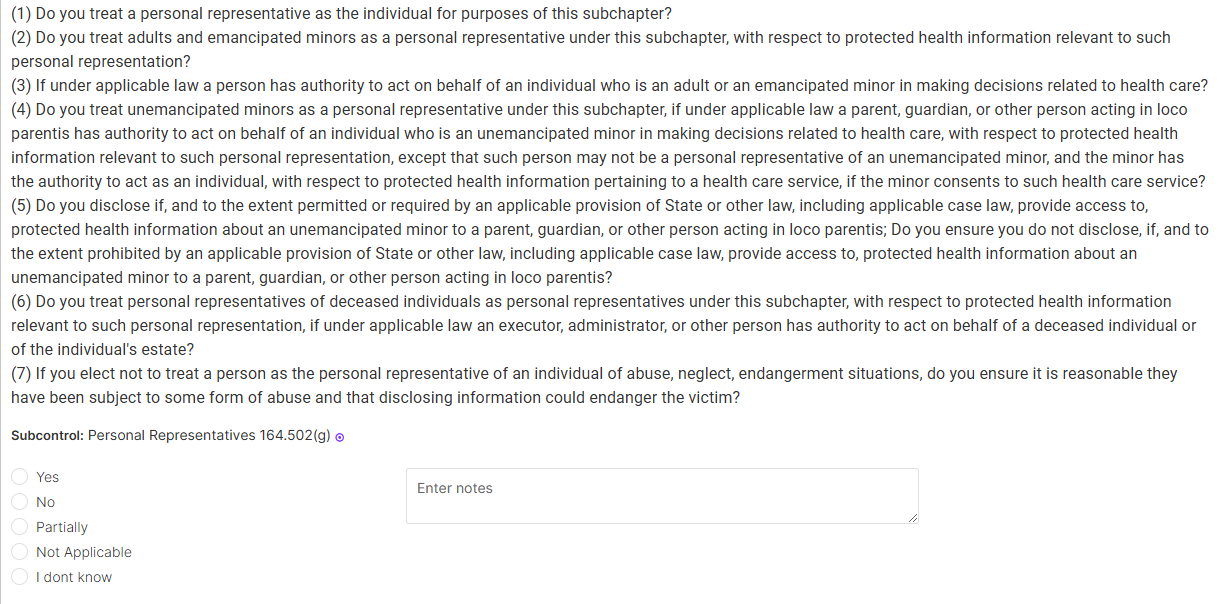Mark the answer as Not Applicable
This screenshot has width=1220, height=604.
click(x=19, y=552)
